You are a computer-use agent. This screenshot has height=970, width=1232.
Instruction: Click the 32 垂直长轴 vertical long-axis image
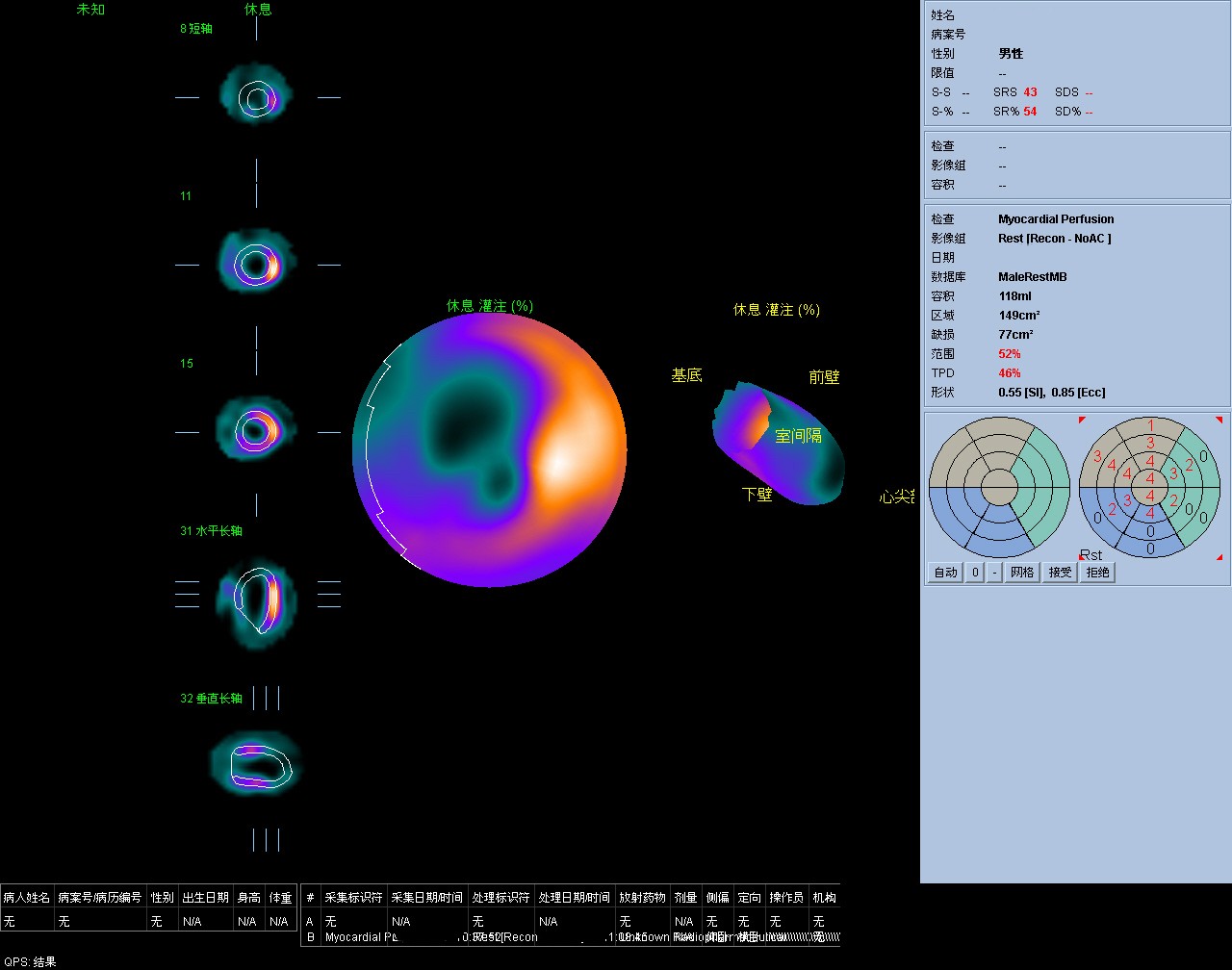[x=256, y=763]
